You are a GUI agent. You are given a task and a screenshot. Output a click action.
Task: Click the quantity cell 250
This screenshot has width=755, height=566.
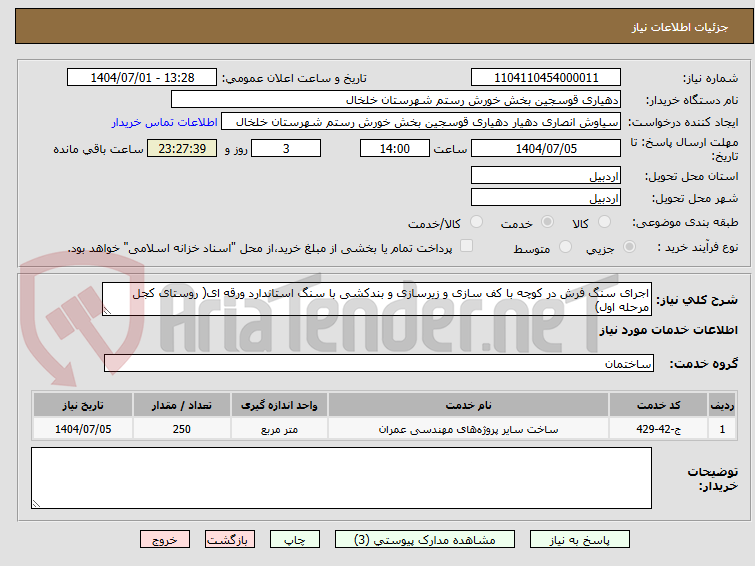pos(182,429)
